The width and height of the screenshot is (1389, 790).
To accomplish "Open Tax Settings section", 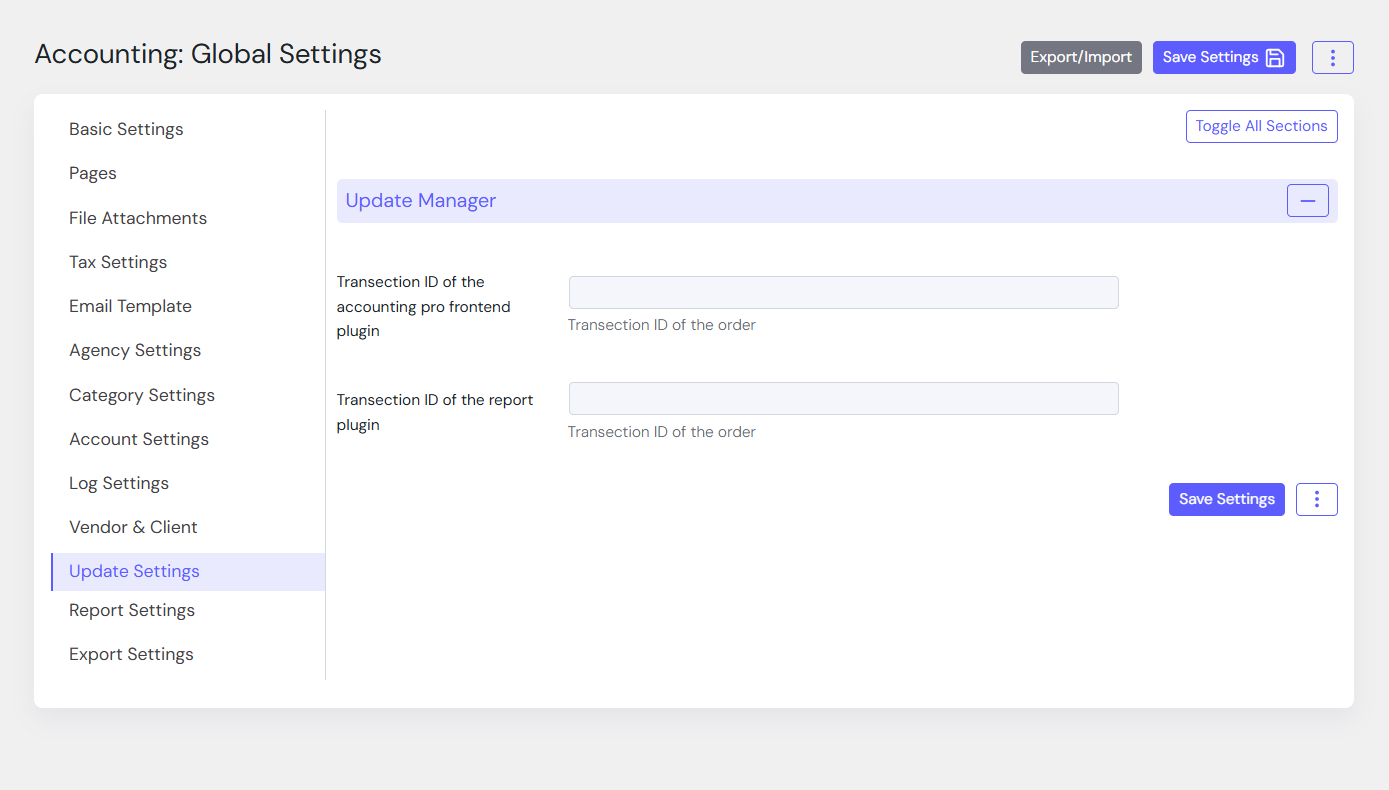I will pos(118,263).
